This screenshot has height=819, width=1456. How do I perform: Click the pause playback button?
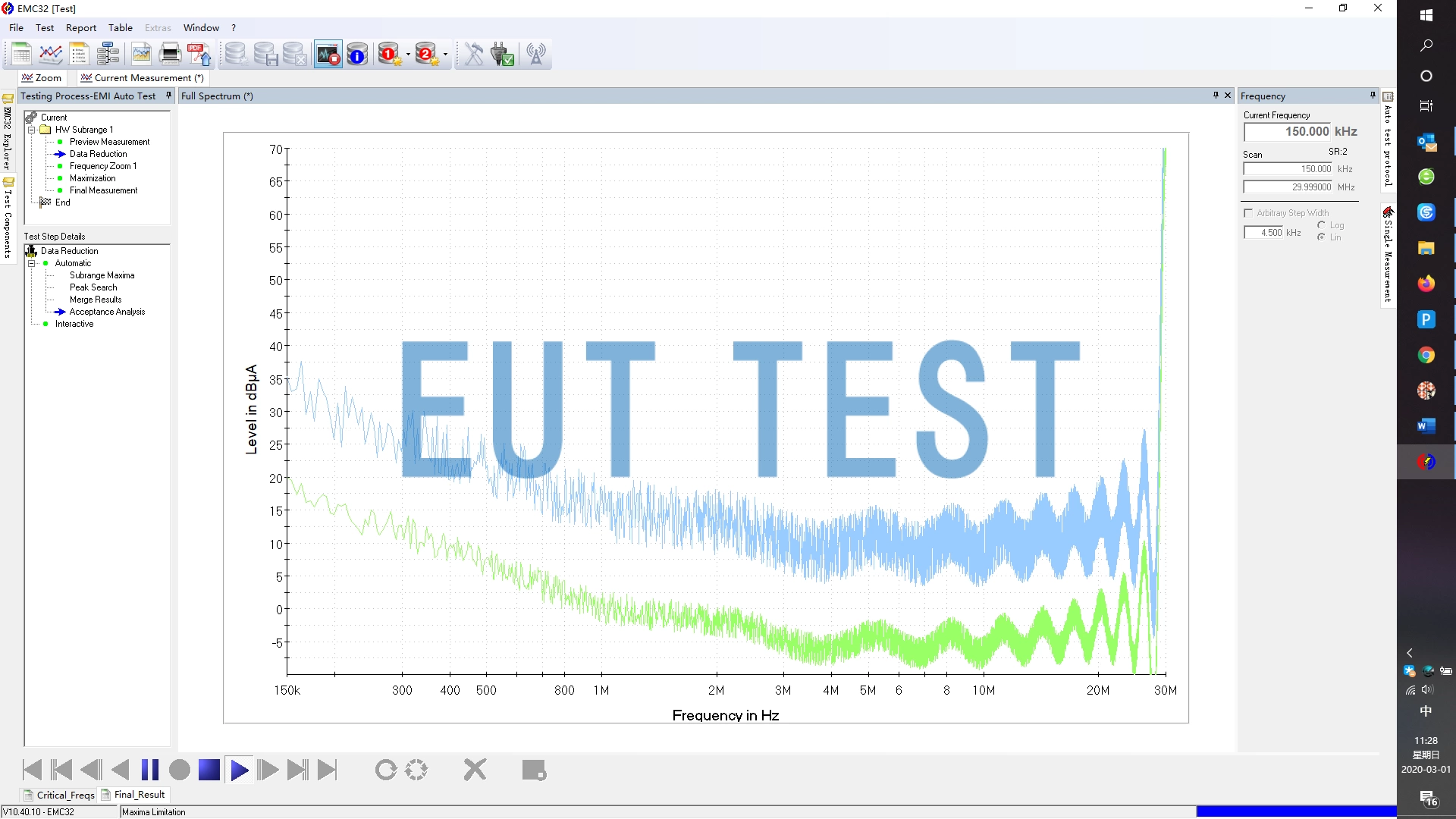[x=150, y=770]
